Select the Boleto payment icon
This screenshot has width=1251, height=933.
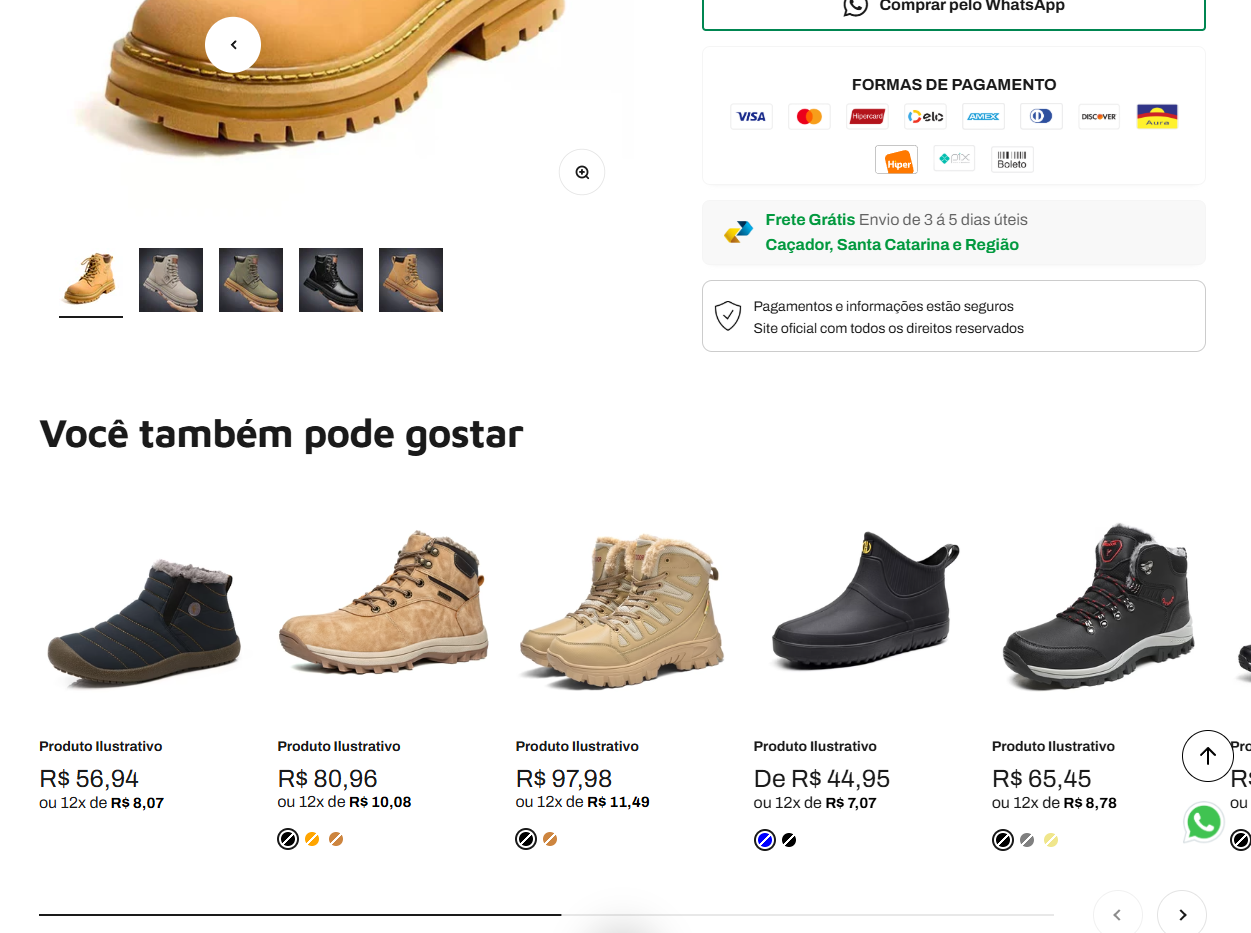1012,158
